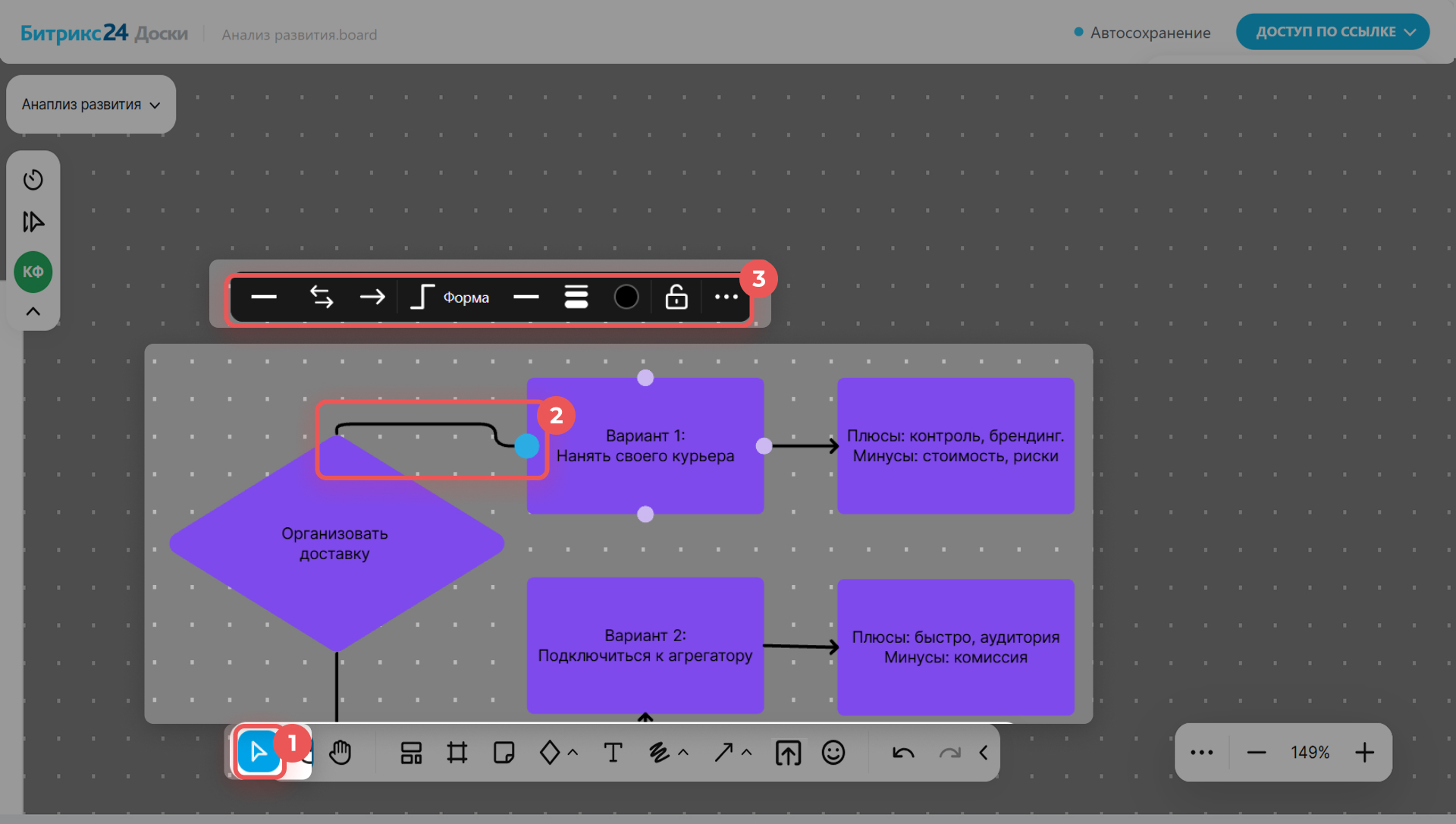Select the sticky note tool
This screenshot has width=1456, height=824.
(x=504, y=753)
